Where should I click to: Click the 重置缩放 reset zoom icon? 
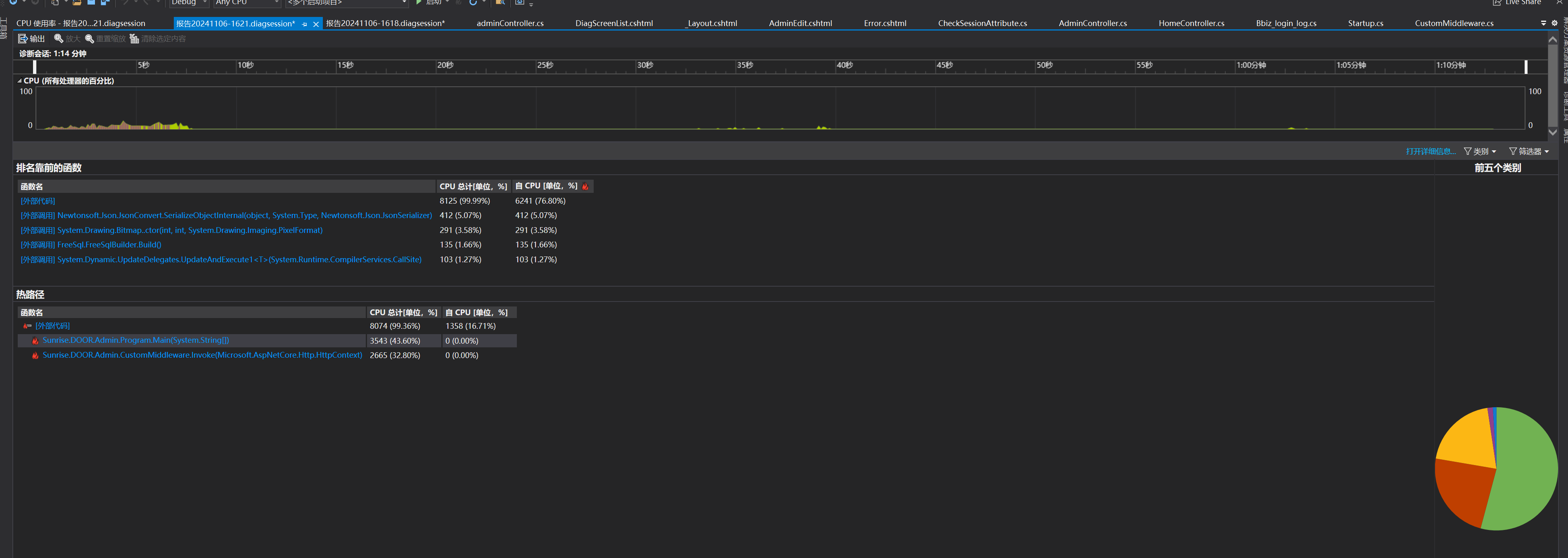tap(90, 39)
